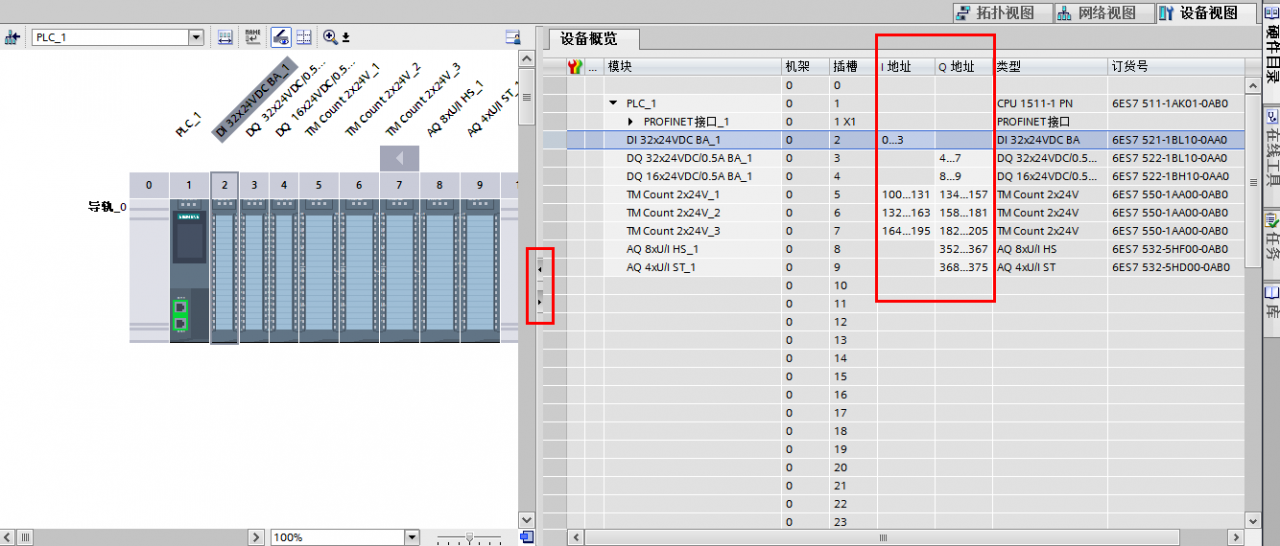Image resolution: width=1280 pixels, height=546 pixels.
Task: Click the overview navigation icon at bottom corner
Action: (527, 537)
